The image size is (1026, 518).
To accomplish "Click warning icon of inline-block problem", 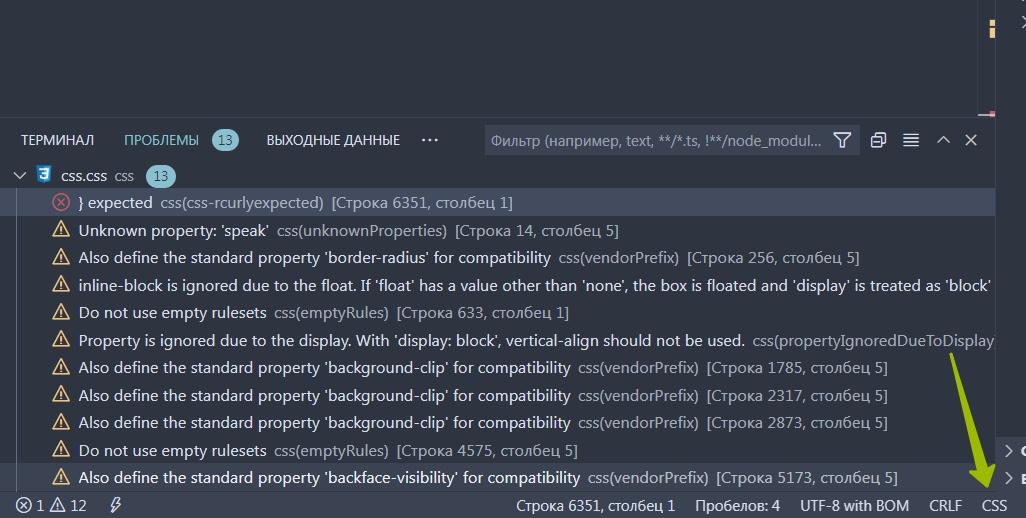I will 61,285.
